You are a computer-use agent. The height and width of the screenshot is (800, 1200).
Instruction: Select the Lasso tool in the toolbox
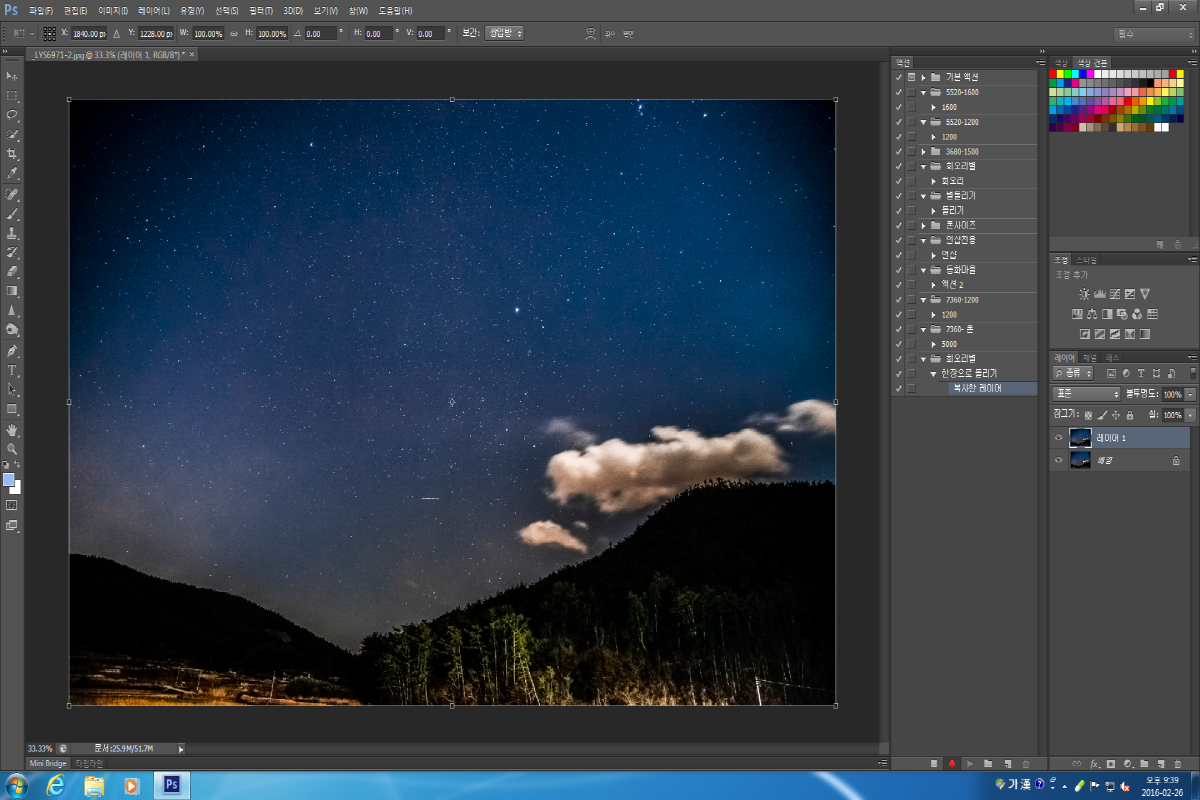(x=12, y=115)
